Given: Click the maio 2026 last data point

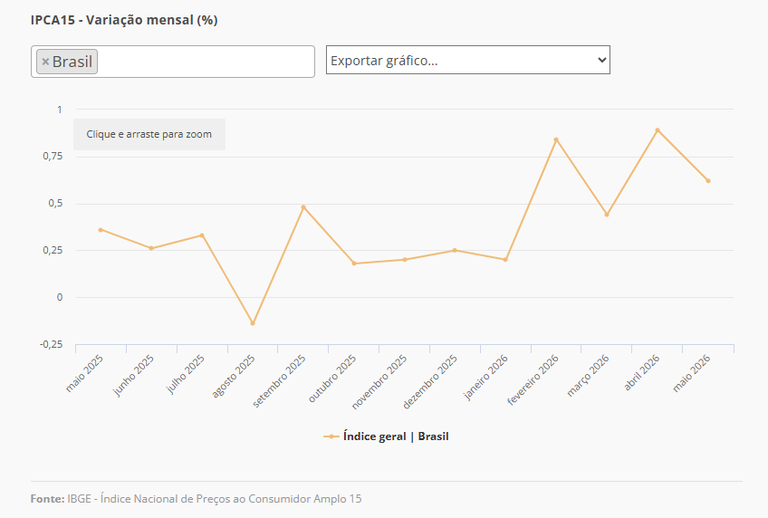Looking at the screenshot, I should (x=708, y=181).
